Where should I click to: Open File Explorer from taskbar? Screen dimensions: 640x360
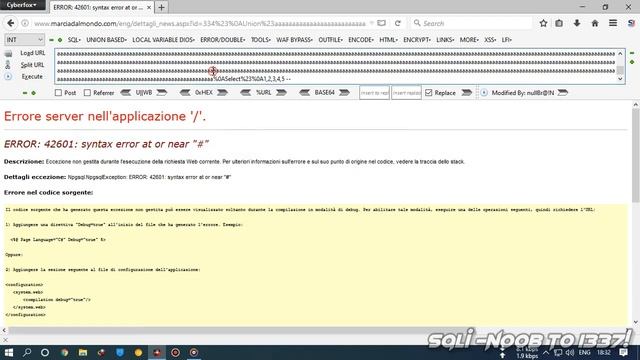click(x=83, y=352)
